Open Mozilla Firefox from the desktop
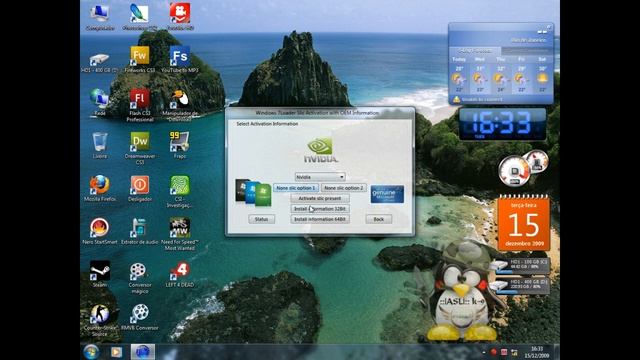This screenshot has width=640, height=360. [100, 188]
